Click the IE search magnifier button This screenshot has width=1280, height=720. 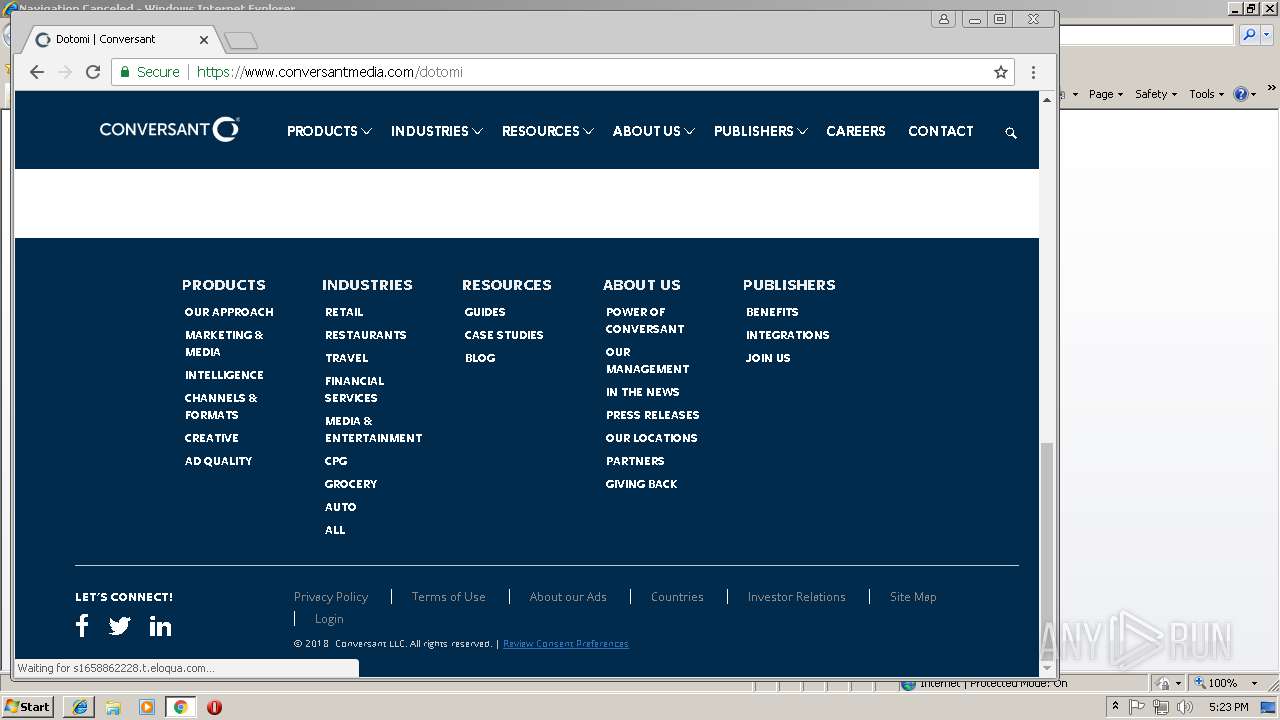coord(1249,35)
